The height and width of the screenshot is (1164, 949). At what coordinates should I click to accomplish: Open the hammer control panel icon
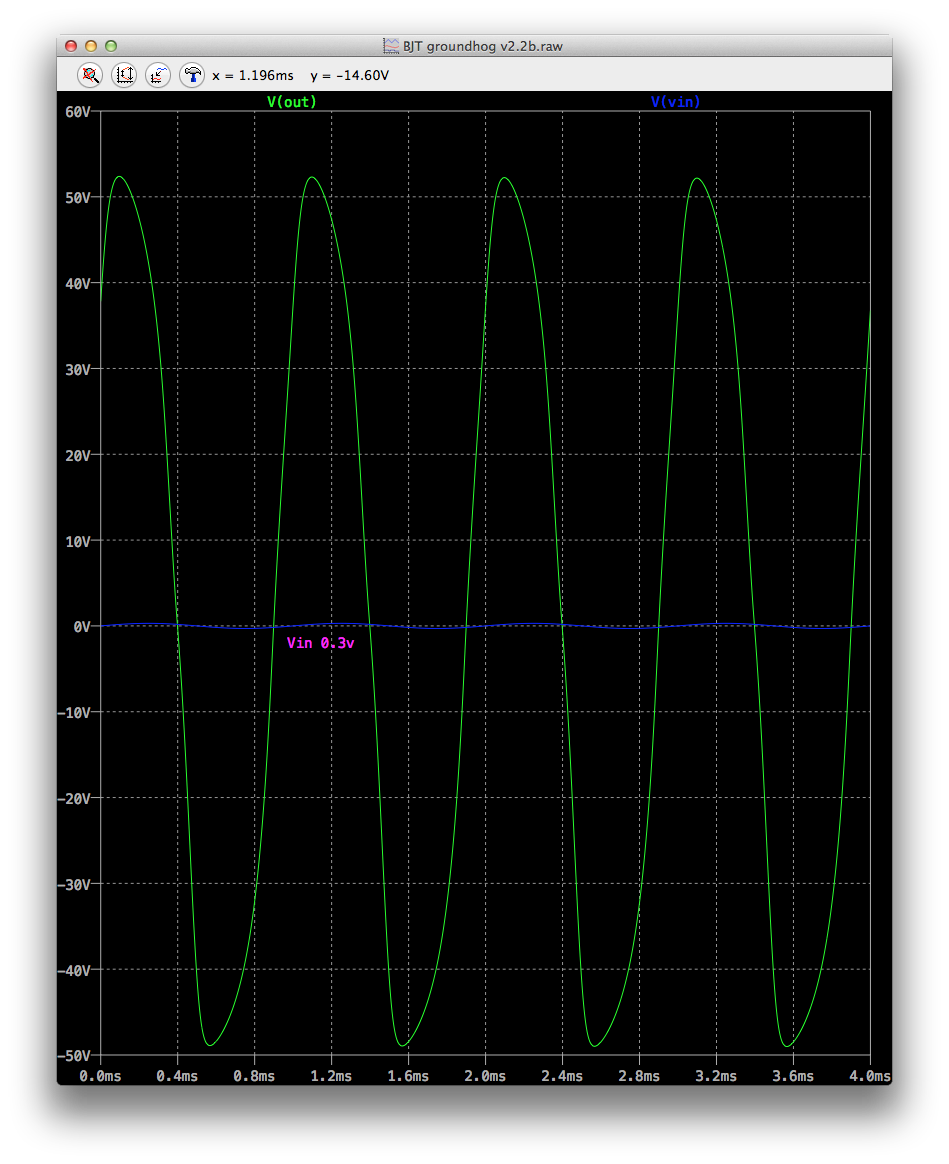[x=192, y=75]
